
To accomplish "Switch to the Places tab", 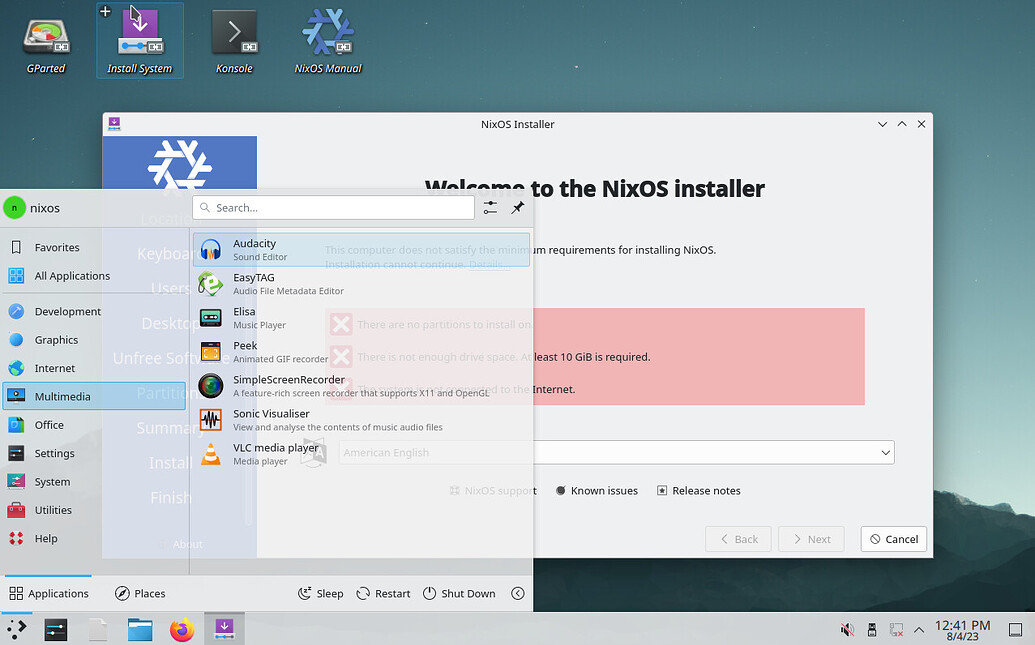I will click(x=140, y=593).
